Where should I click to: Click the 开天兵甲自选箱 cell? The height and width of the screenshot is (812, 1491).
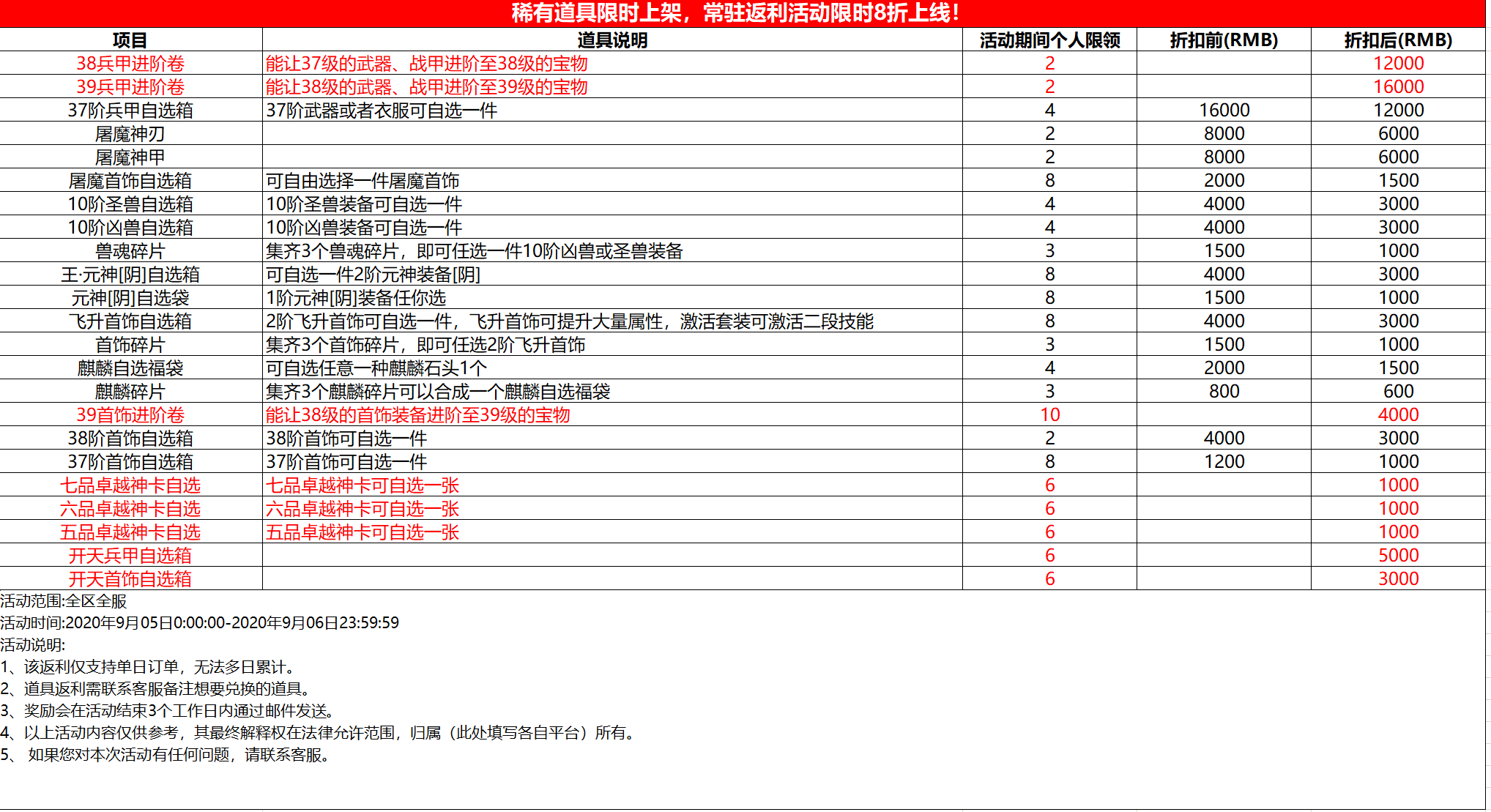(130, 555)
